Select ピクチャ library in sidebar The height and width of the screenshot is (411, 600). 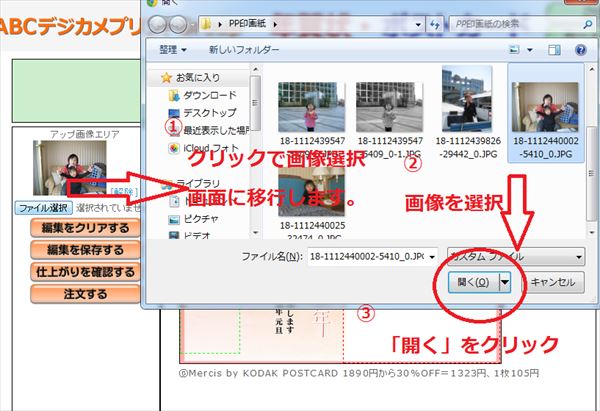click(201, 219)
